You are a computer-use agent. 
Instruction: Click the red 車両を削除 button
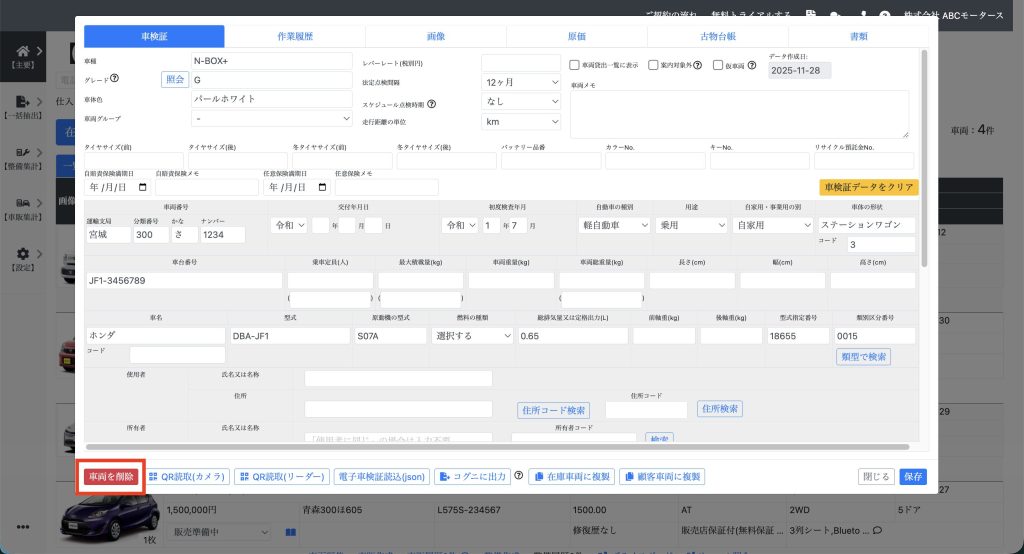(x=110, y=477)
